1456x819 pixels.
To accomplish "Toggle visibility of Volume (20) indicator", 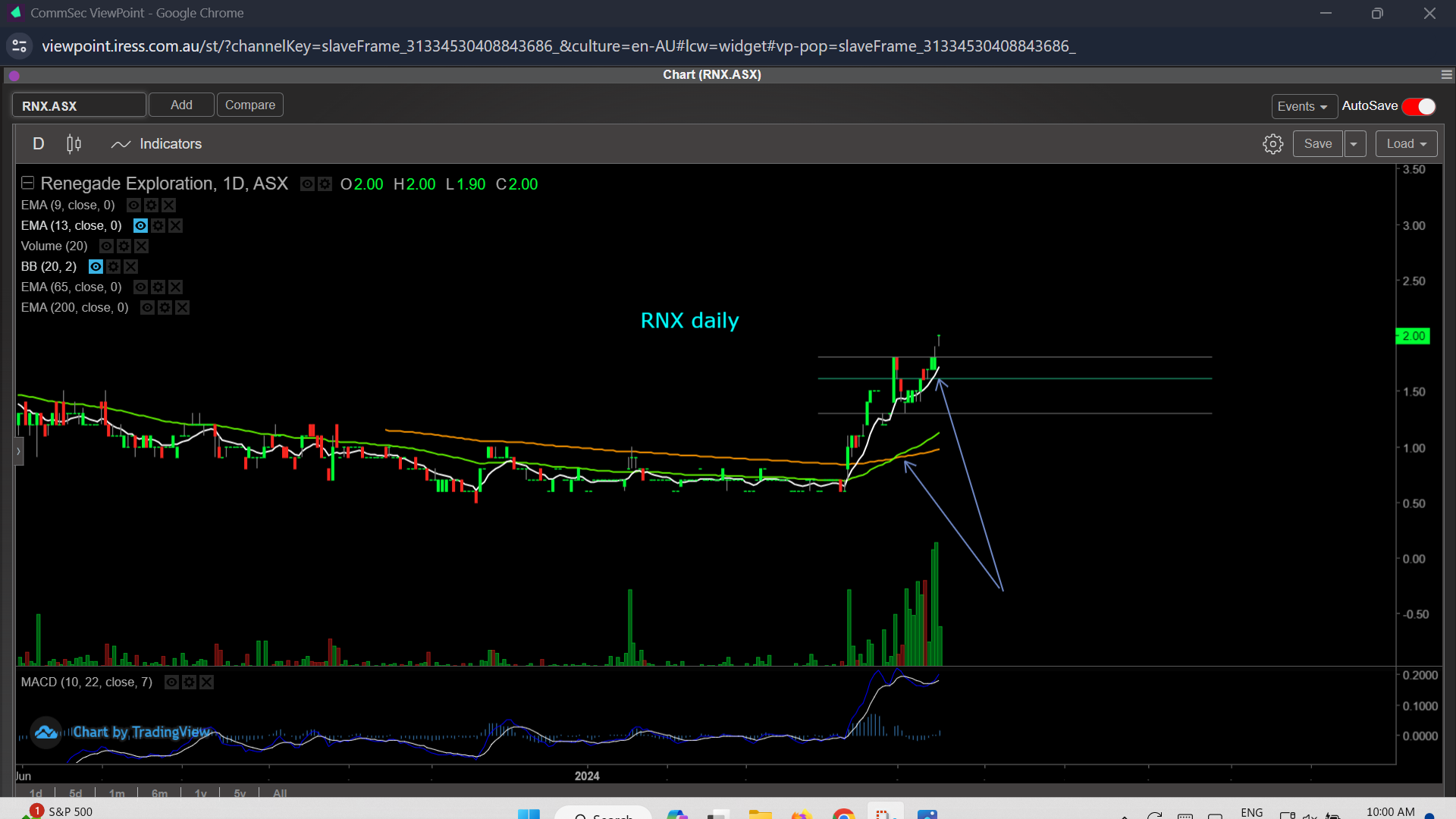I will pyautogui.click(x=106, y=246).
